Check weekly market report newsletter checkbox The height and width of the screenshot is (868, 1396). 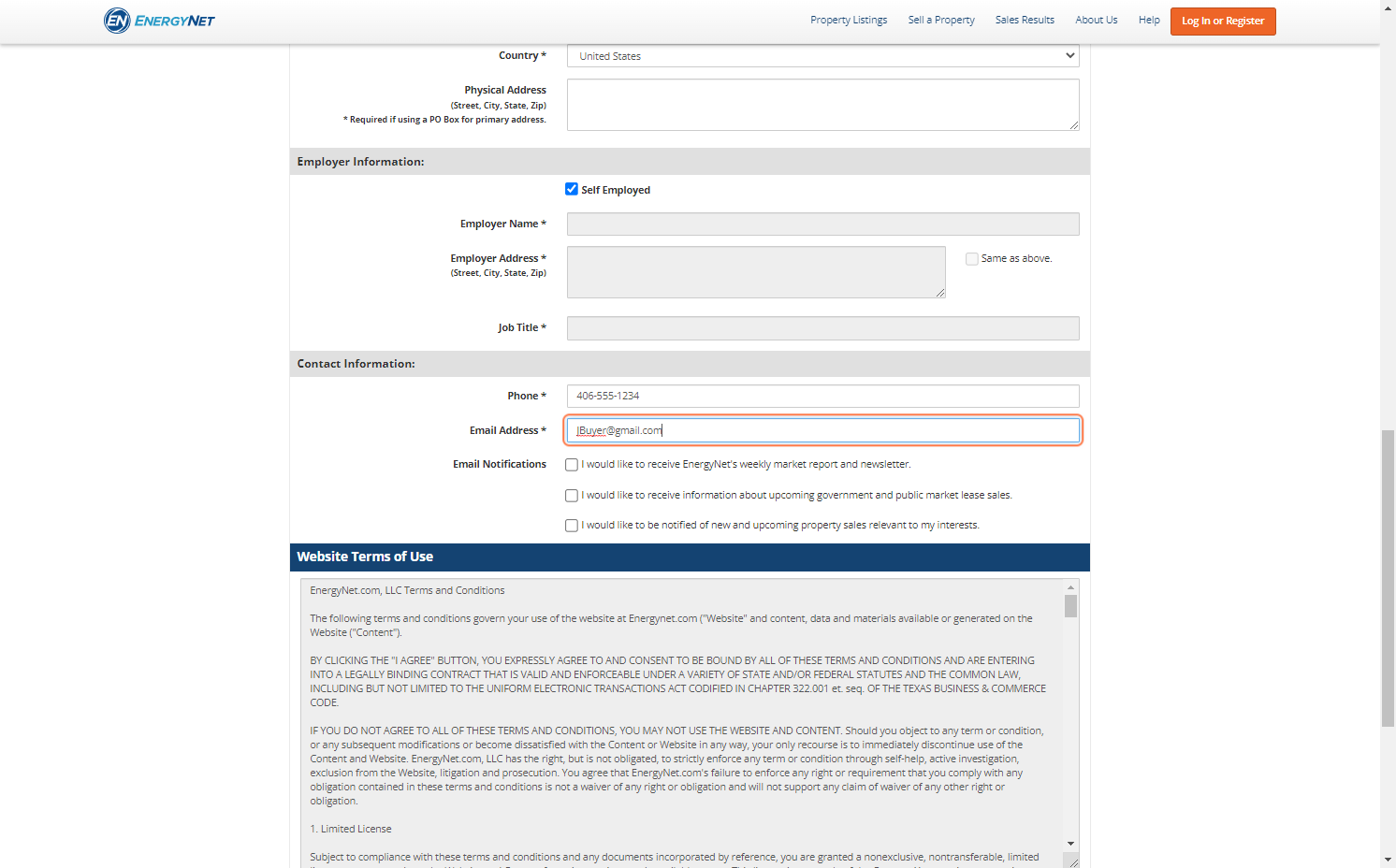(572, 465)
